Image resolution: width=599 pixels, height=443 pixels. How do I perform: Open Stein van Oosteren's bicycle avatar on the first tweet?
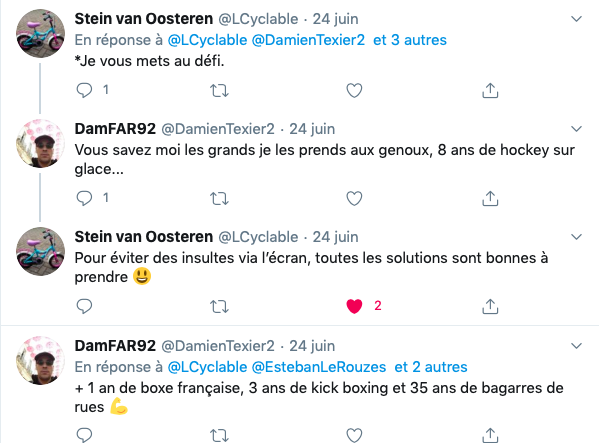coord(40,34)
